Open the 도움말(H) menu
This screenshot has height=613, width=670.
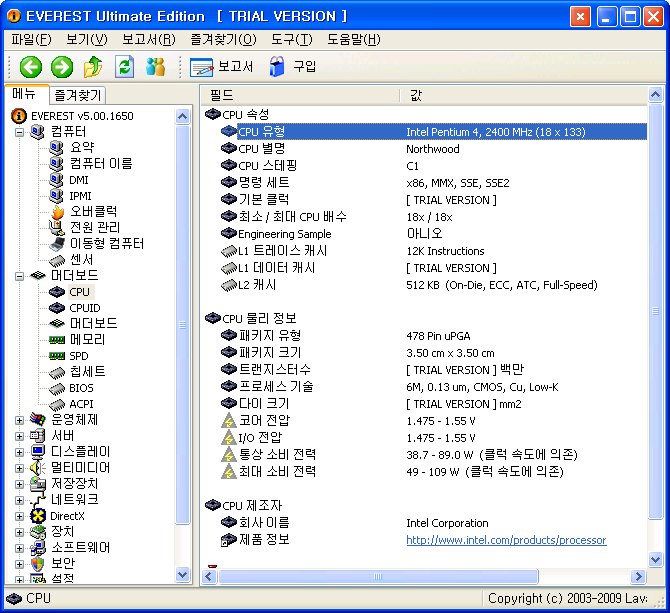354,40
